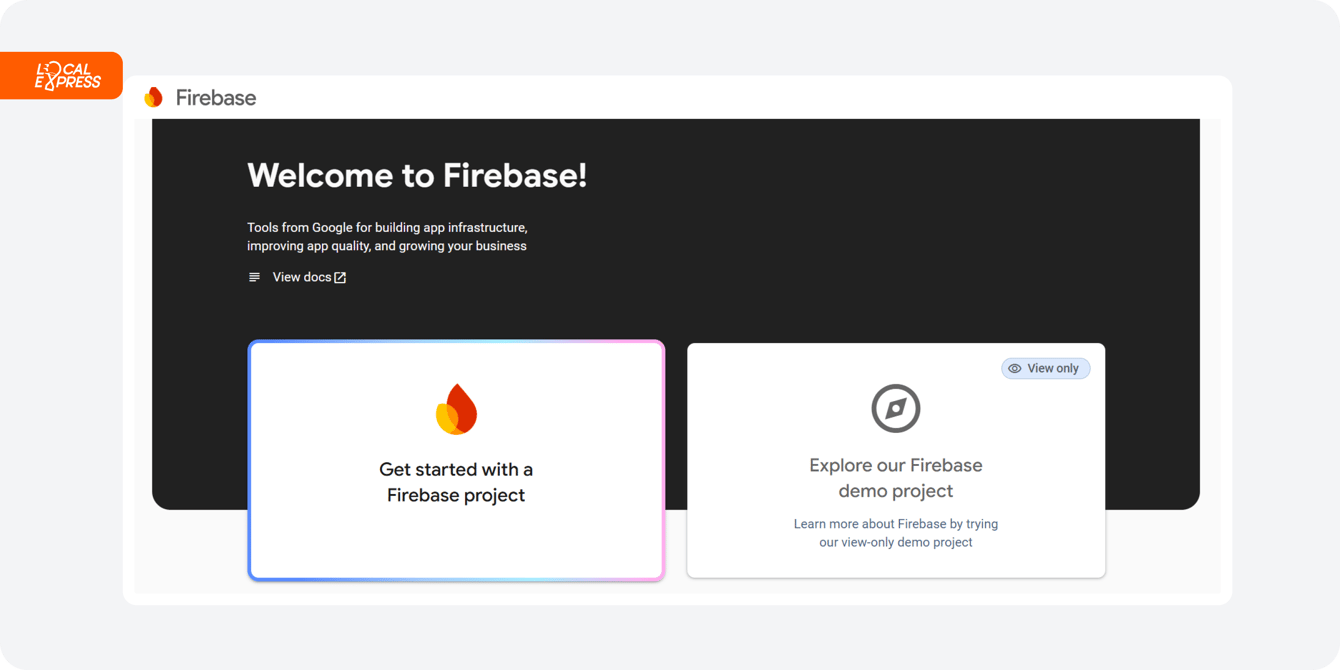Open the Firebase home via the header brand
Viewport: 1340px width, 670px height.
(x=199, y=97)
